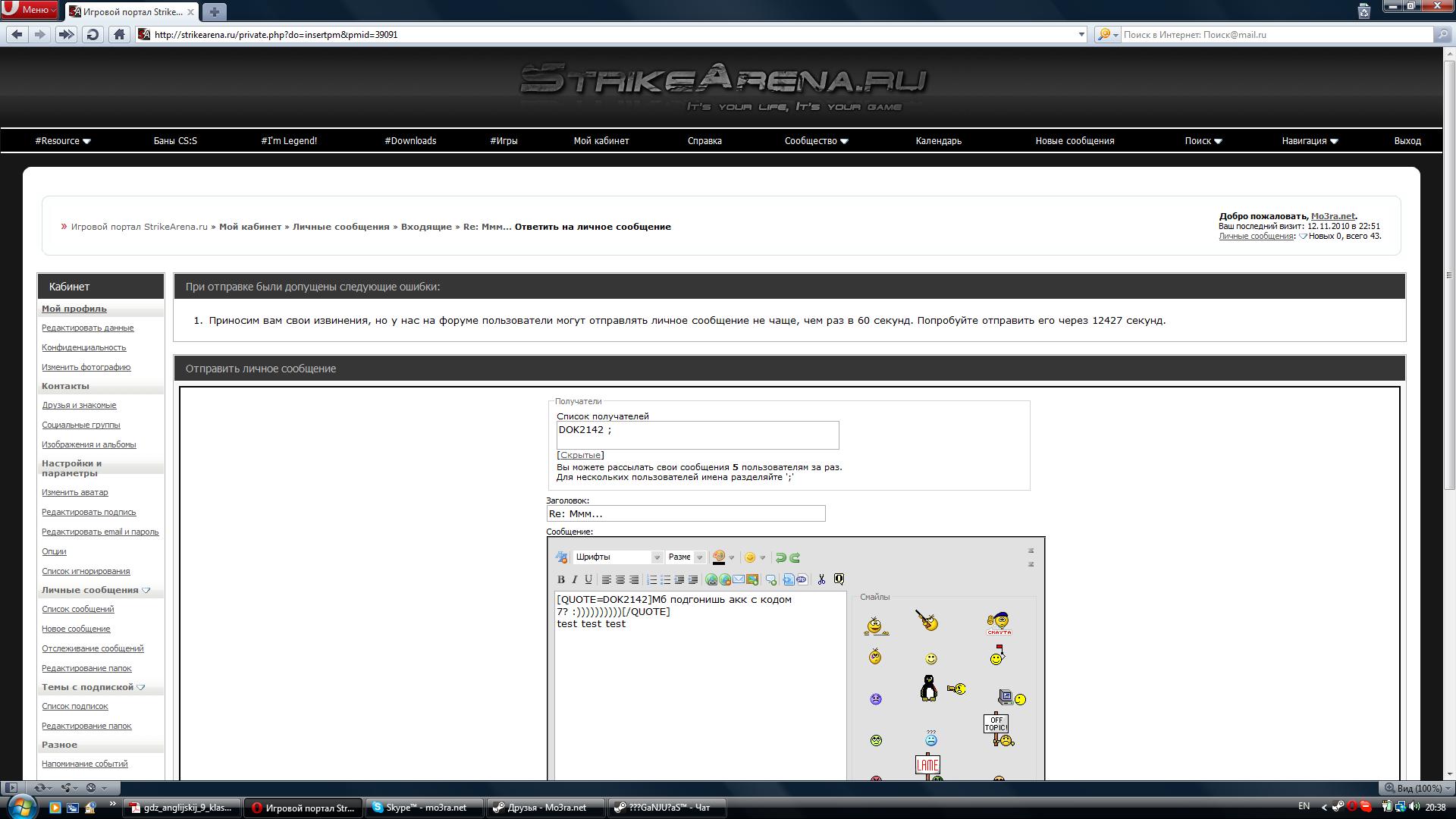
Task: Open Редактировать данные link
Action: (x=88, y=328)
